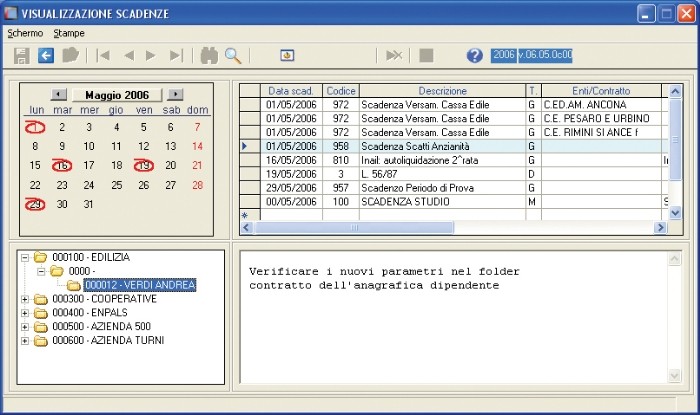Go to the previous record
700x415 pixels.
click(x=129, y=56)
